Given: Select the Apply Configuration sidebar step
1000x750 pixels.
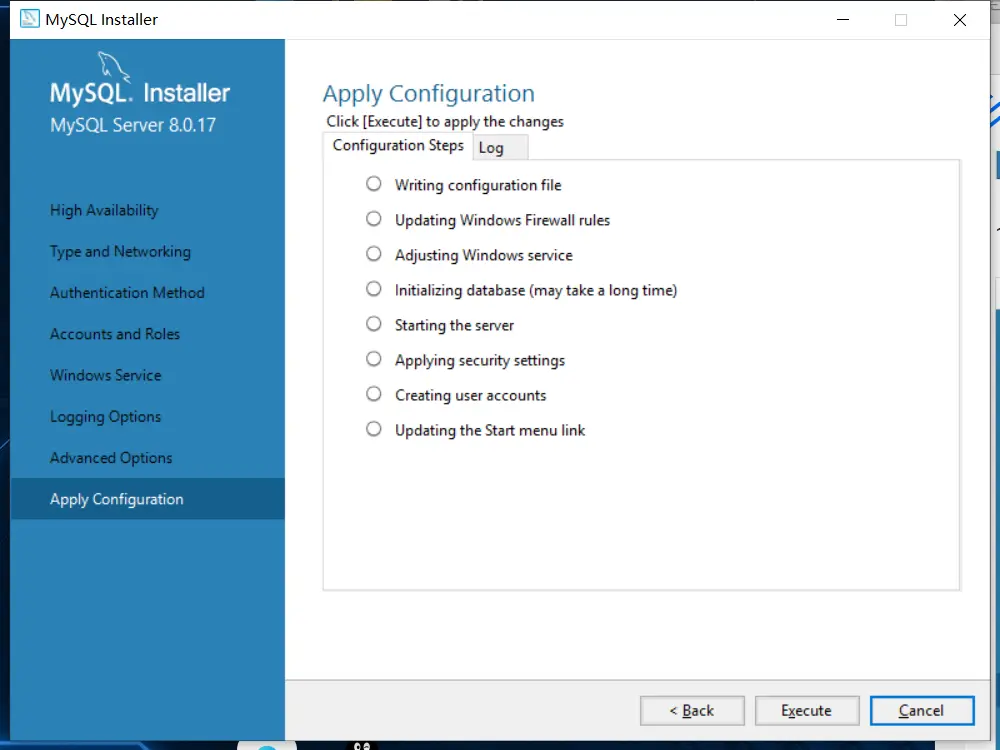Looking at the screenshot, I should coord(147,499).
